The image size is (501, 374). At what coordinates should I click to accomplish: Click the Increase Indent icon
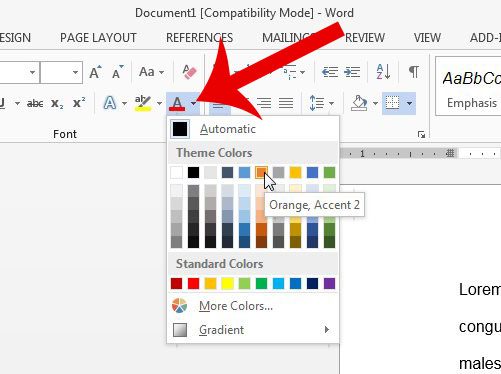pyautogui.click(x=352, y=72)
